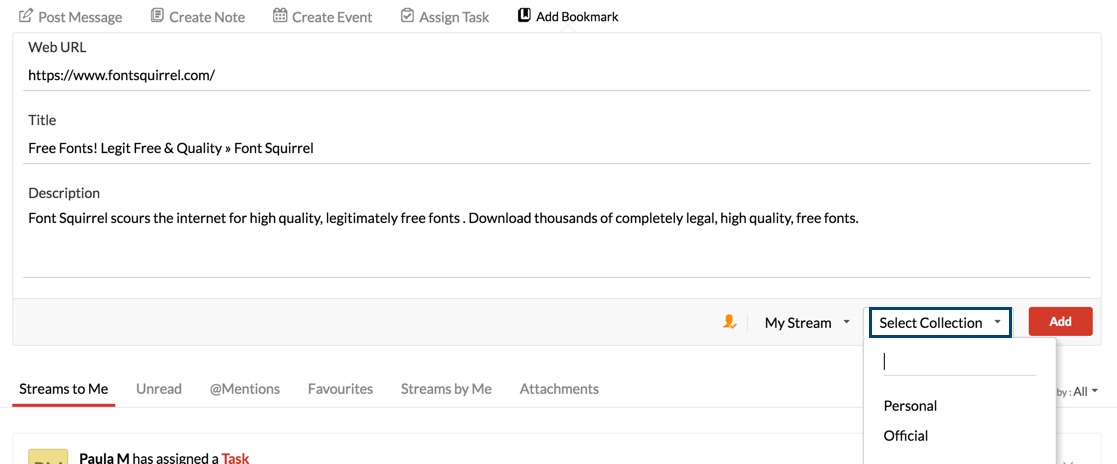Open the filter by All dropdown
This screenshot has height=464, width=1117.
point(1085,392)
